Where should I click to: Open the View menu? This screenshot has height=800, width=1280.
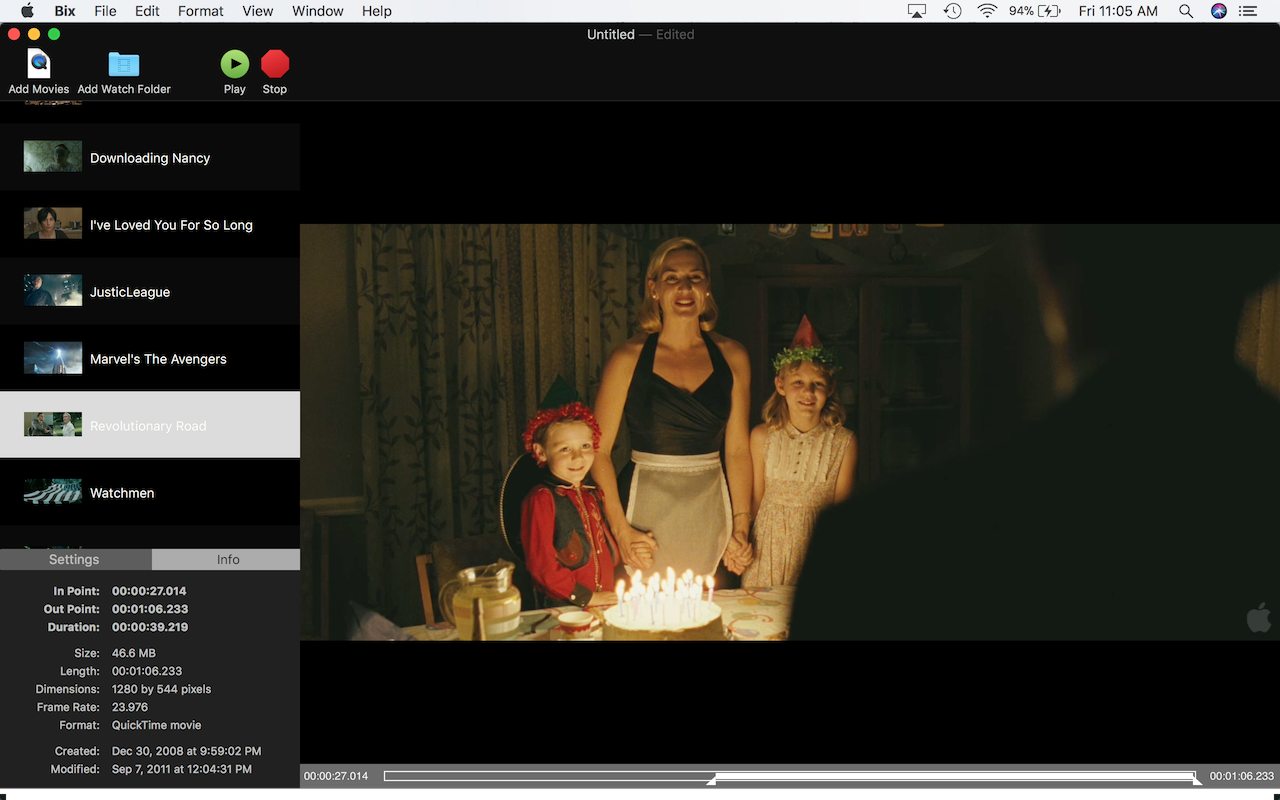(x=258, y=11)
